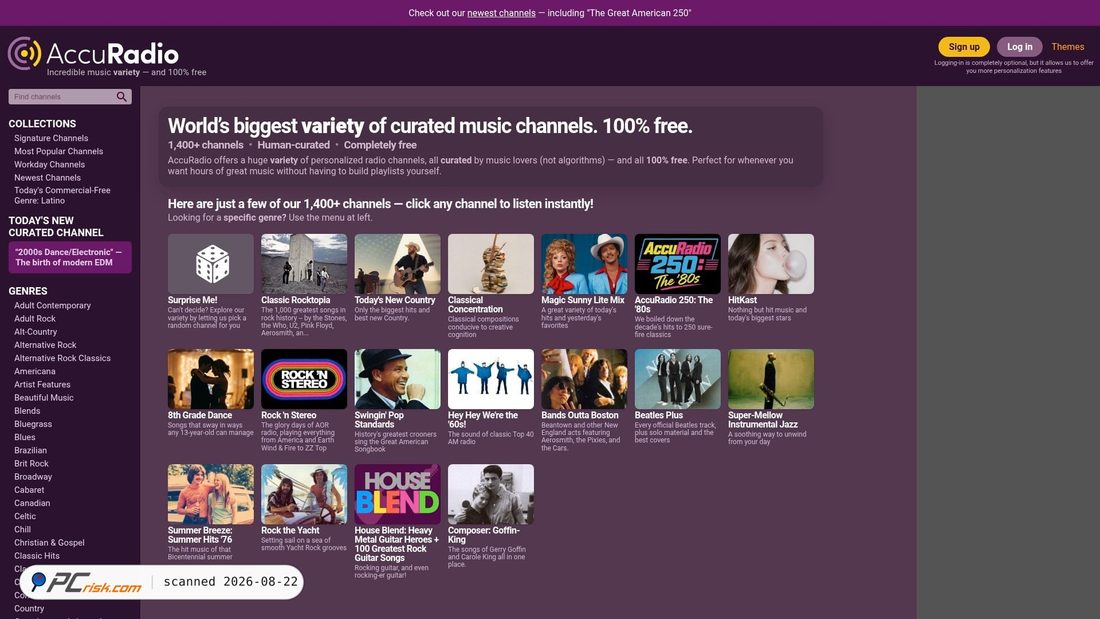This screenshot has height=619, width=1100.
Task: Select the Adult Contemporary genre
Action: tap(52, 305)
